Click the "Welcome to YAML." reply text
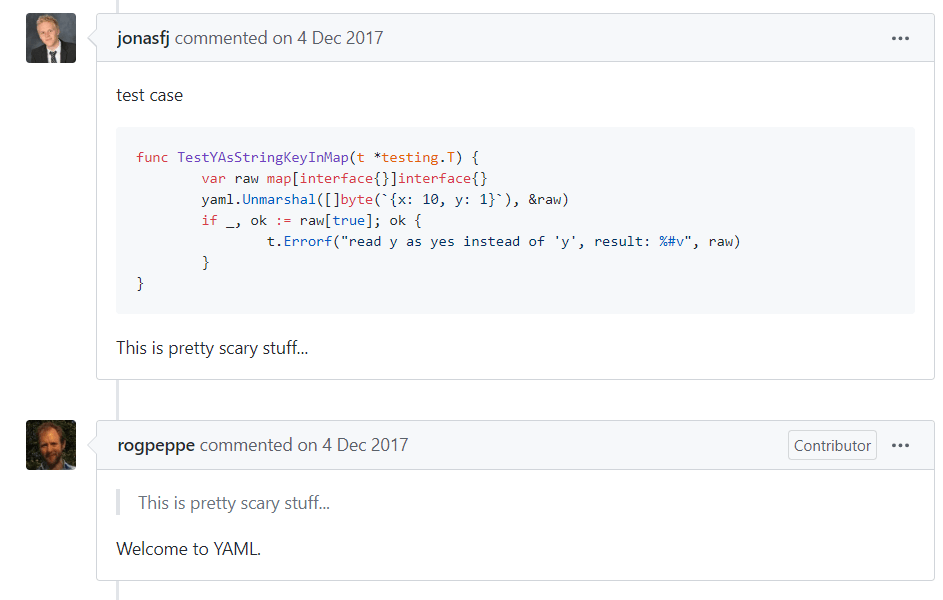 tap(188, 548)
